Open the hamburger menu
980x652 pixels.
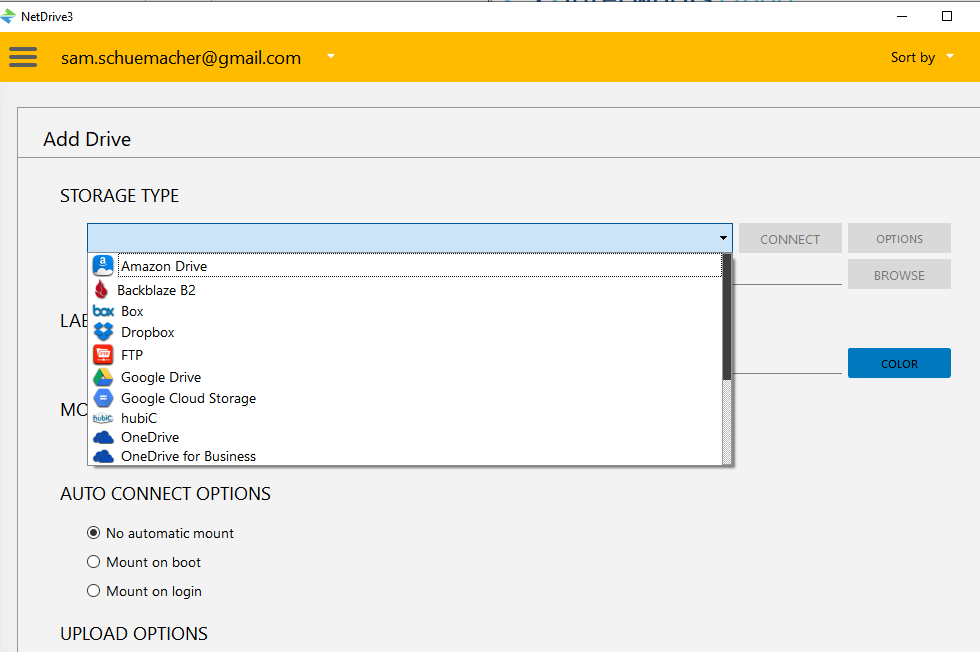(23, 57)
